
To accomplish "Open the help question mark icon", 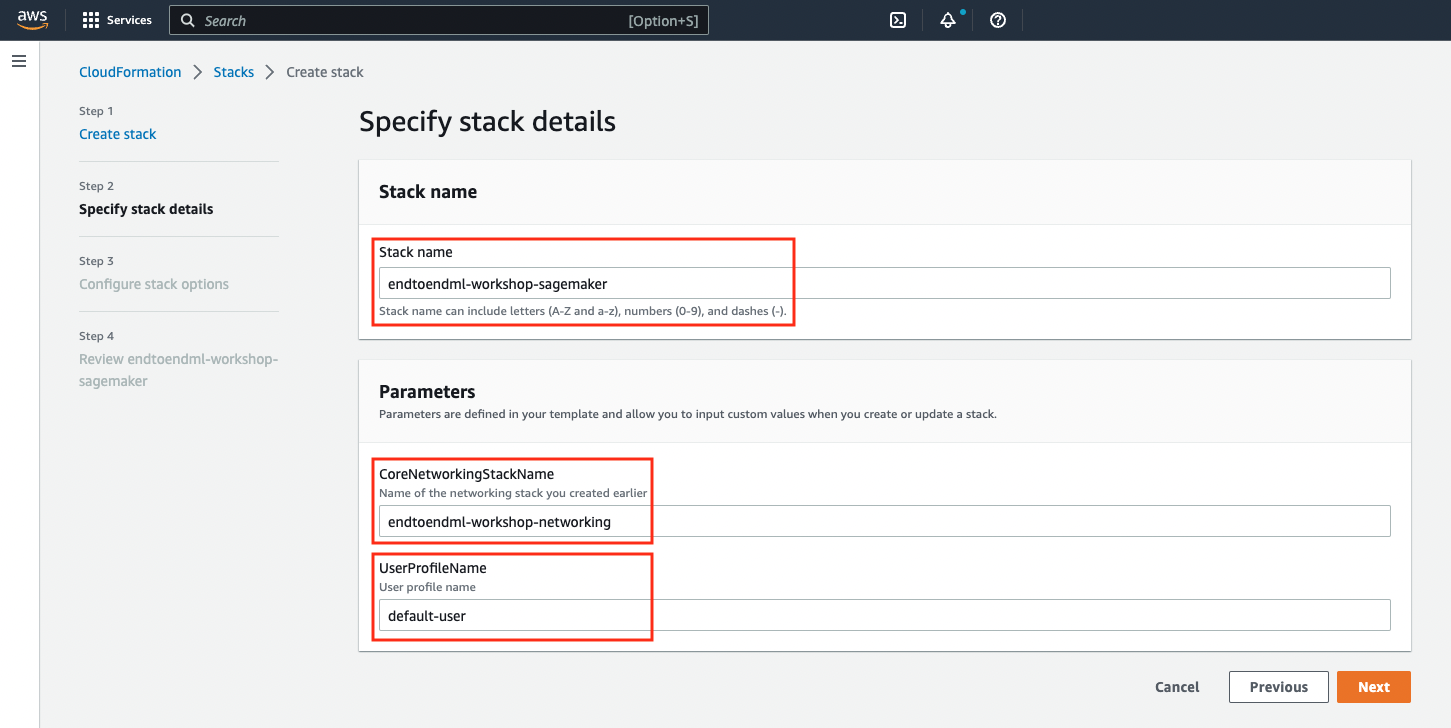I will pos(998,20).
